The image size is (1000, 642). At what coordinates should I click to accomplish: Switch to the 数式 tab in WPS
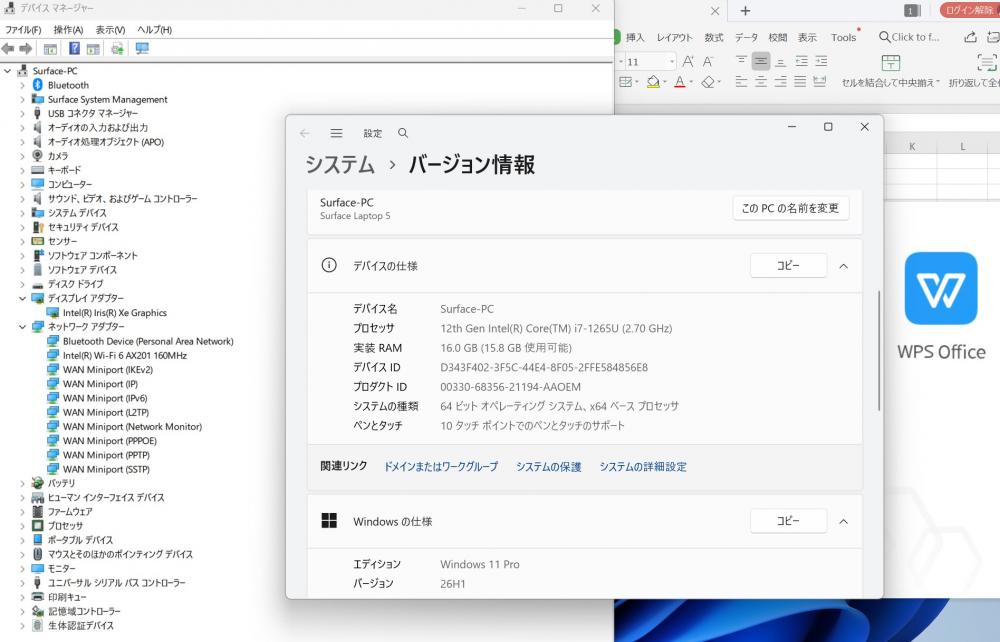pyautogui.click(x=714, y=38)
